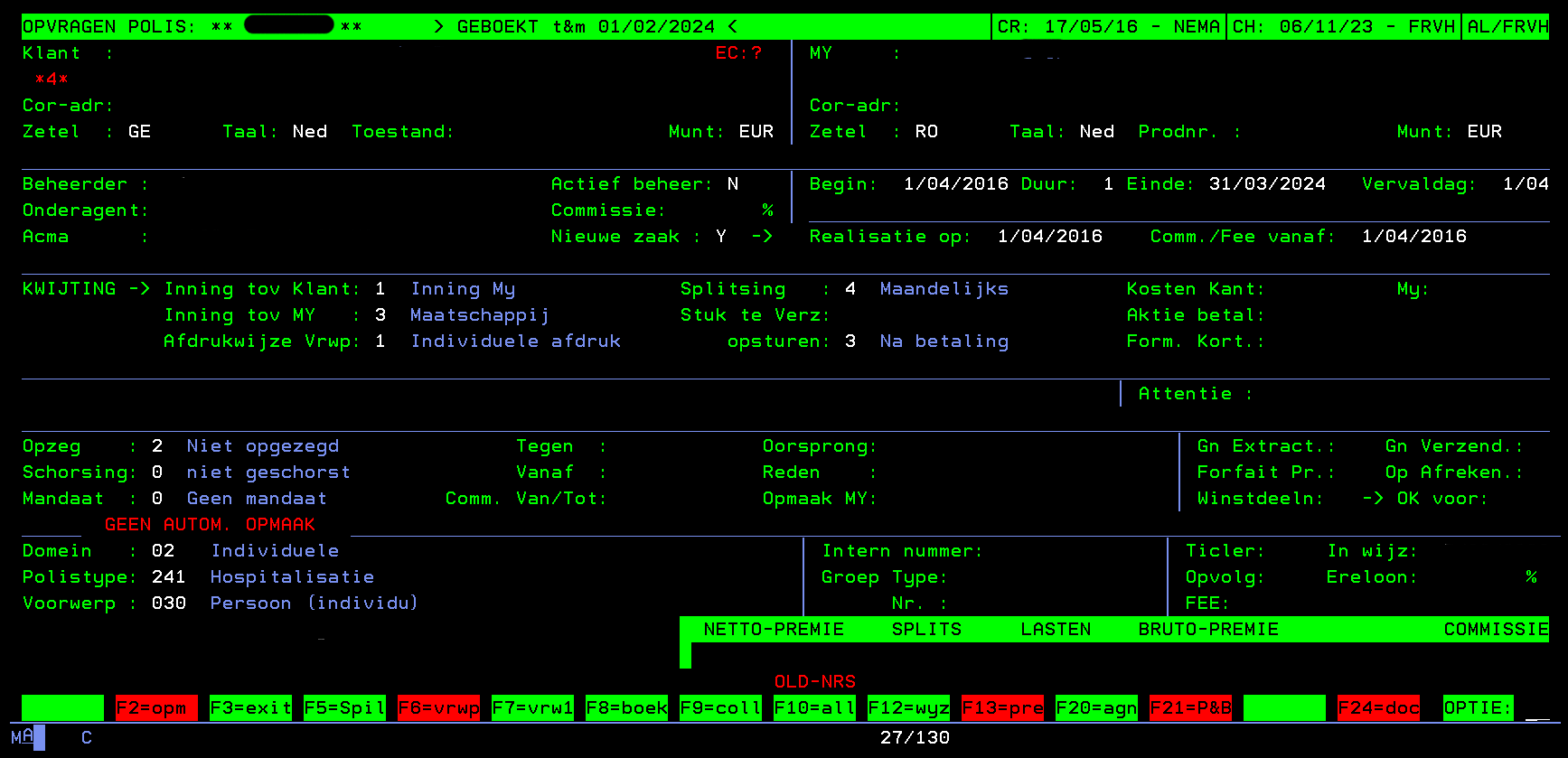
Task: Select the NETTO-PREMIE column header
Action: [x=774, y=630]
